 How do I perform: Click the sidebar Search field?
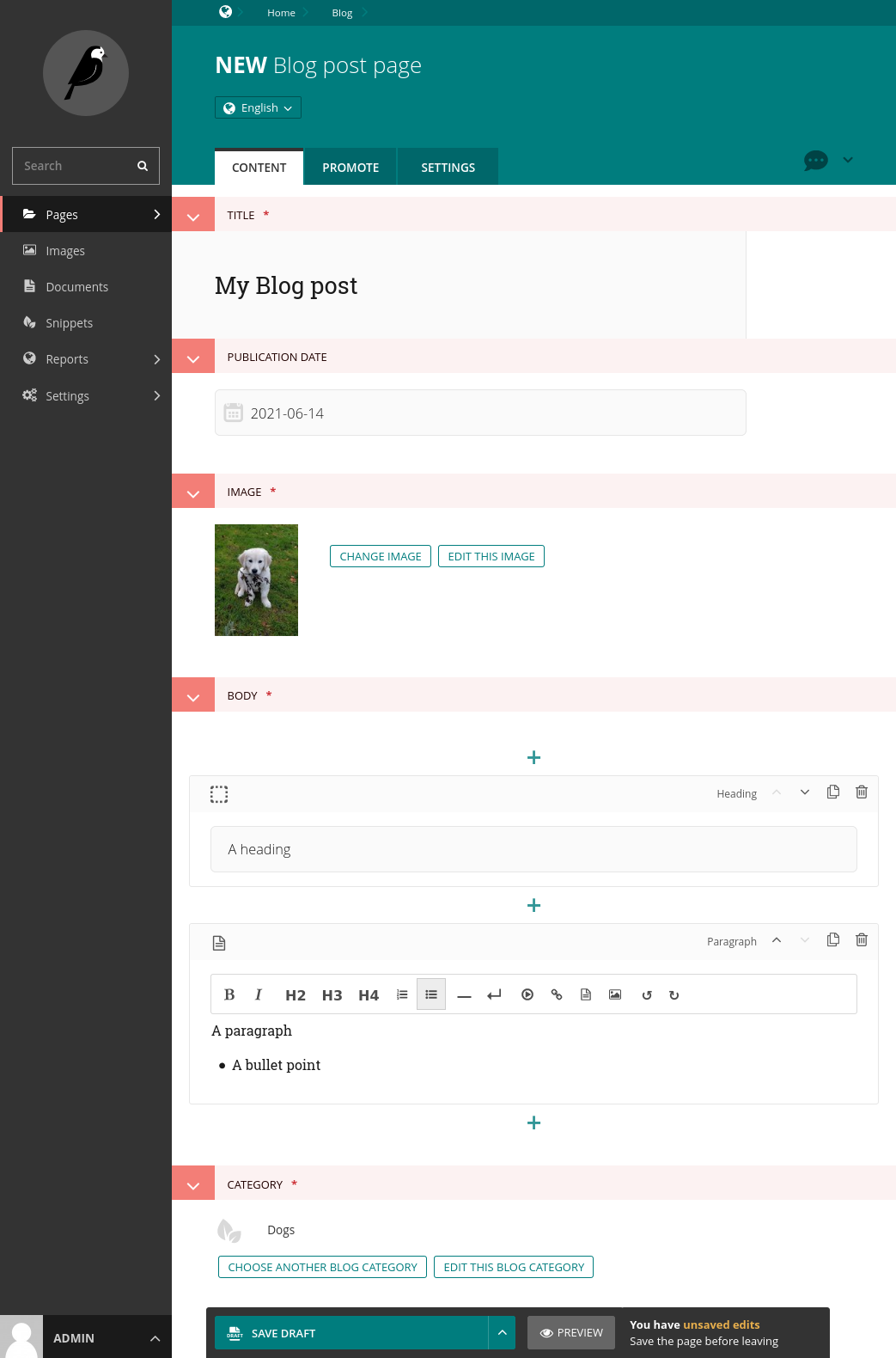point(86,166)
